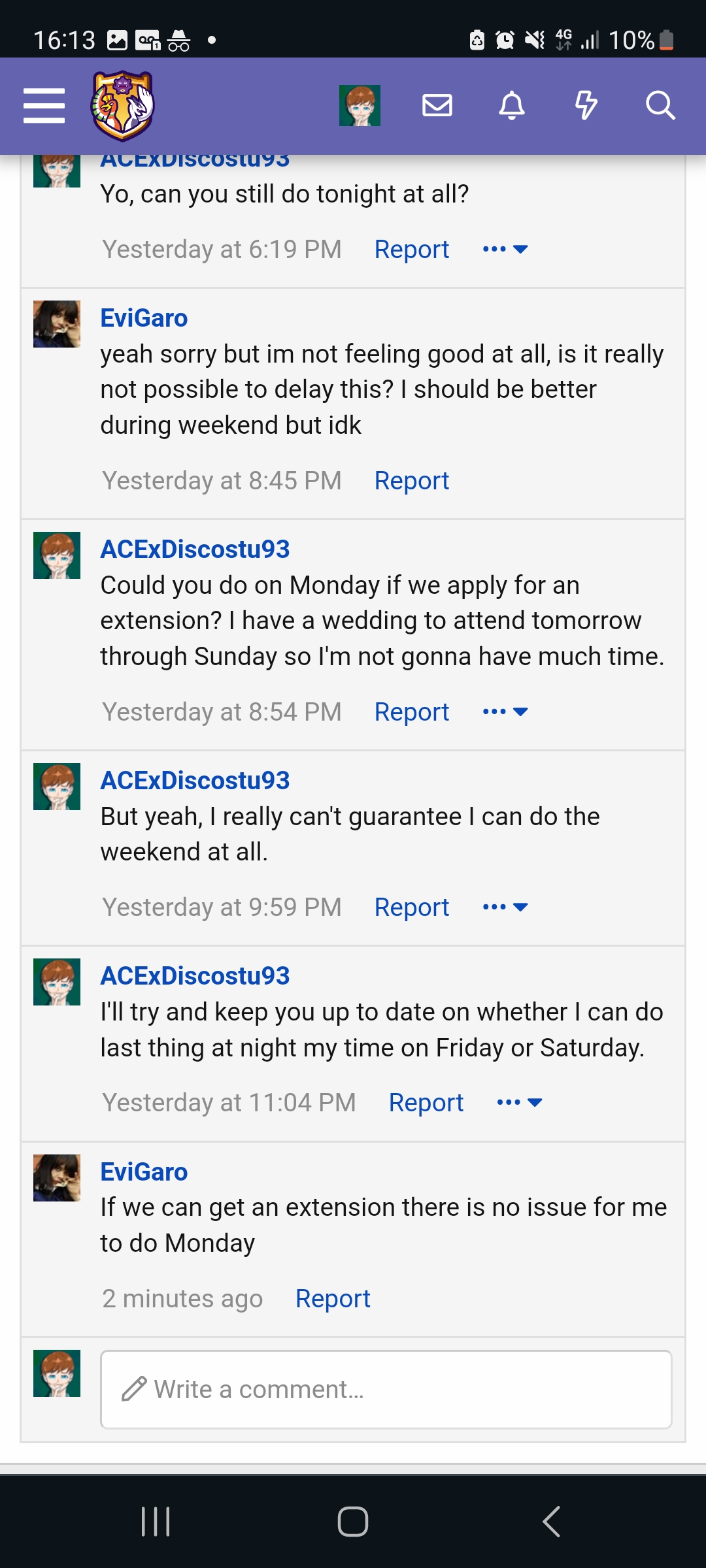The height and width of the screenshot is (1568, 706).
Task: Open the alerts bell icon
Action: [512, 105]
